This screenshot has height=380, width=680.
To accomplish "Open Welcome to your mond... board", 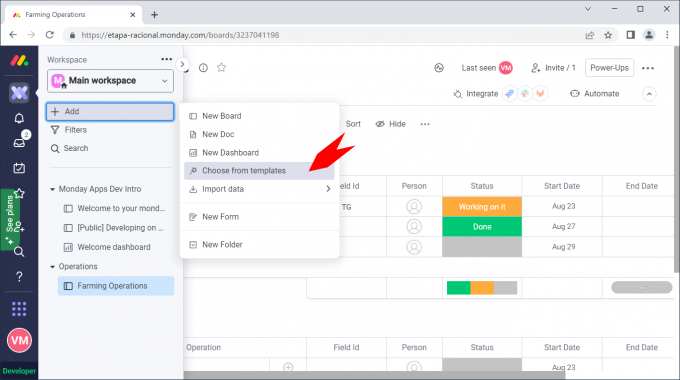I will 115,208.
